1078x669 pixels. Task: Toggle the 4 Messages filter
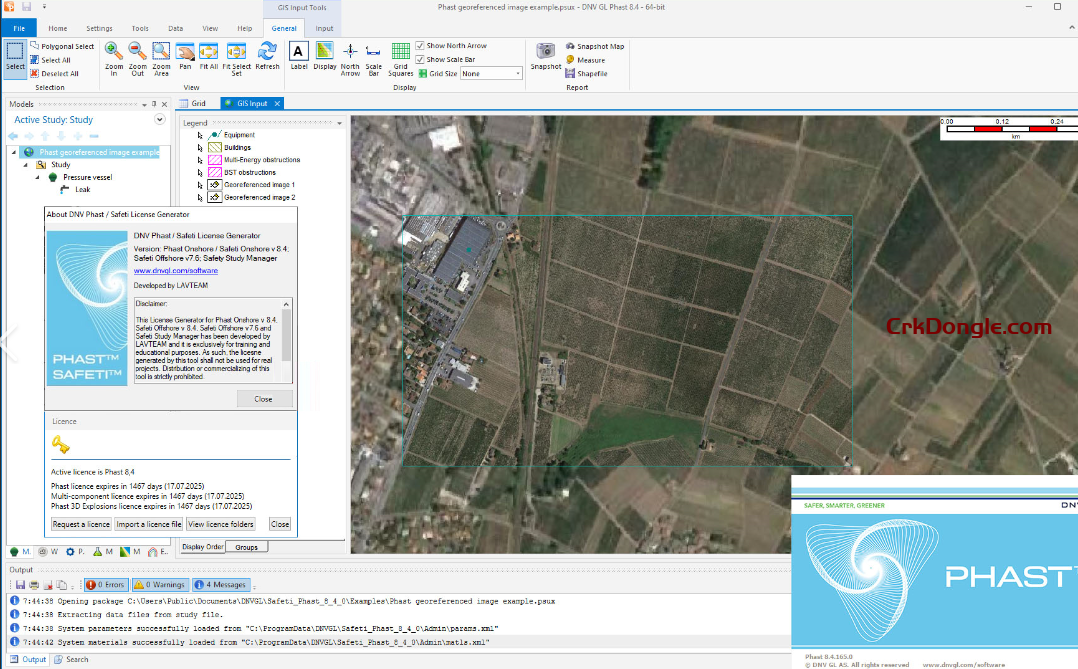click(221, 584)
